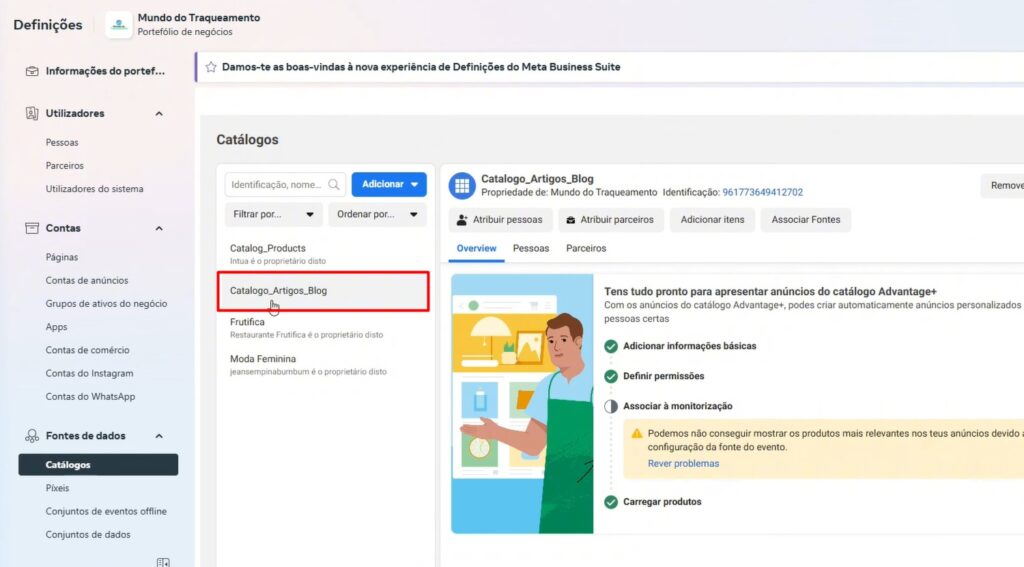Collapse the Utilizadores section chevron

159,114
